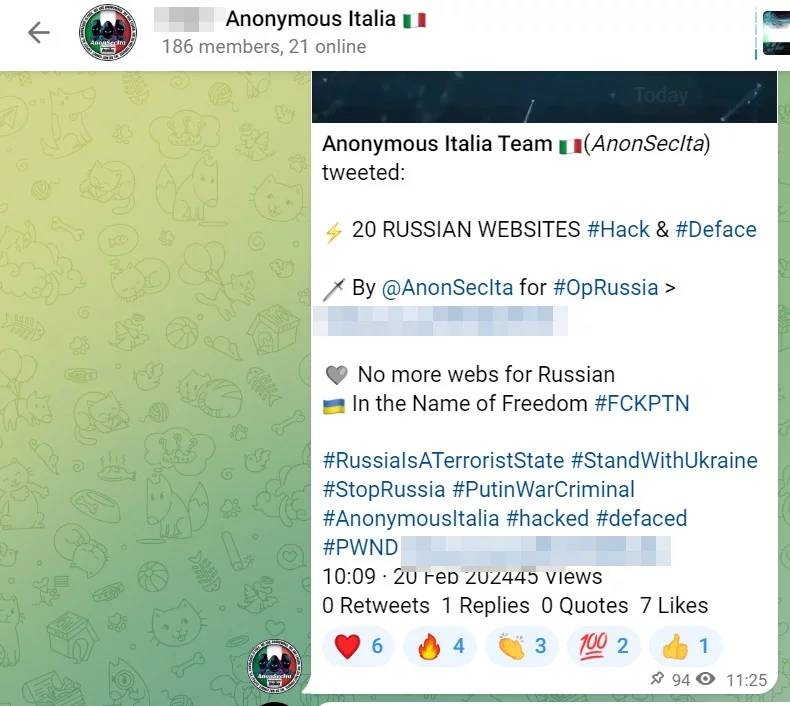The width and height of the screenshot is (790, 706).
Task: Open the @AnonSecIta mention
Action: click(447, 288)
